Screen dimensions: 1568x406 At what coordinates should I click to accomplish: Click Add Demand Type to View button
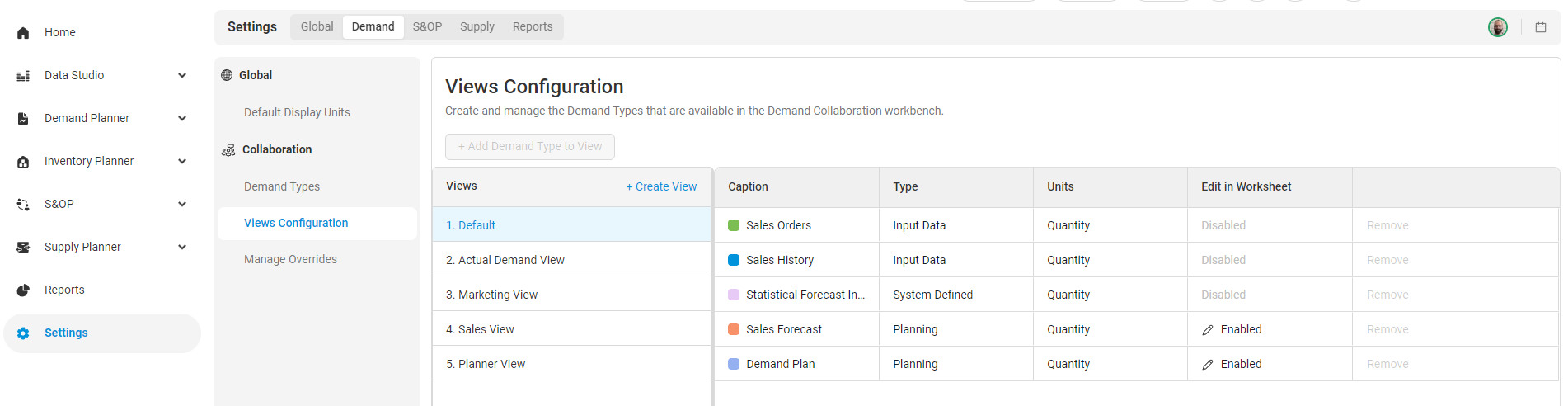pos(529,146)
